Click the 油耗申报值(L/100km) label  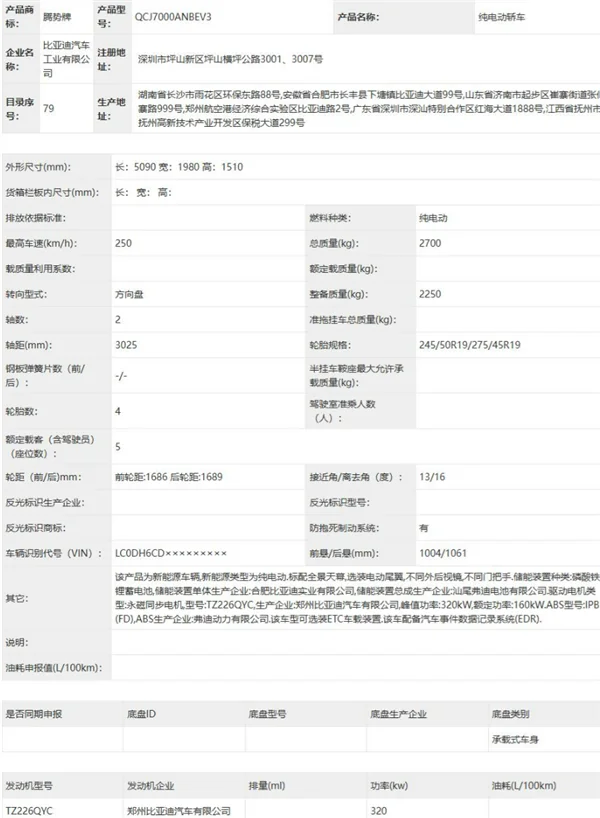pyautogui.click(x=54, y=668)
